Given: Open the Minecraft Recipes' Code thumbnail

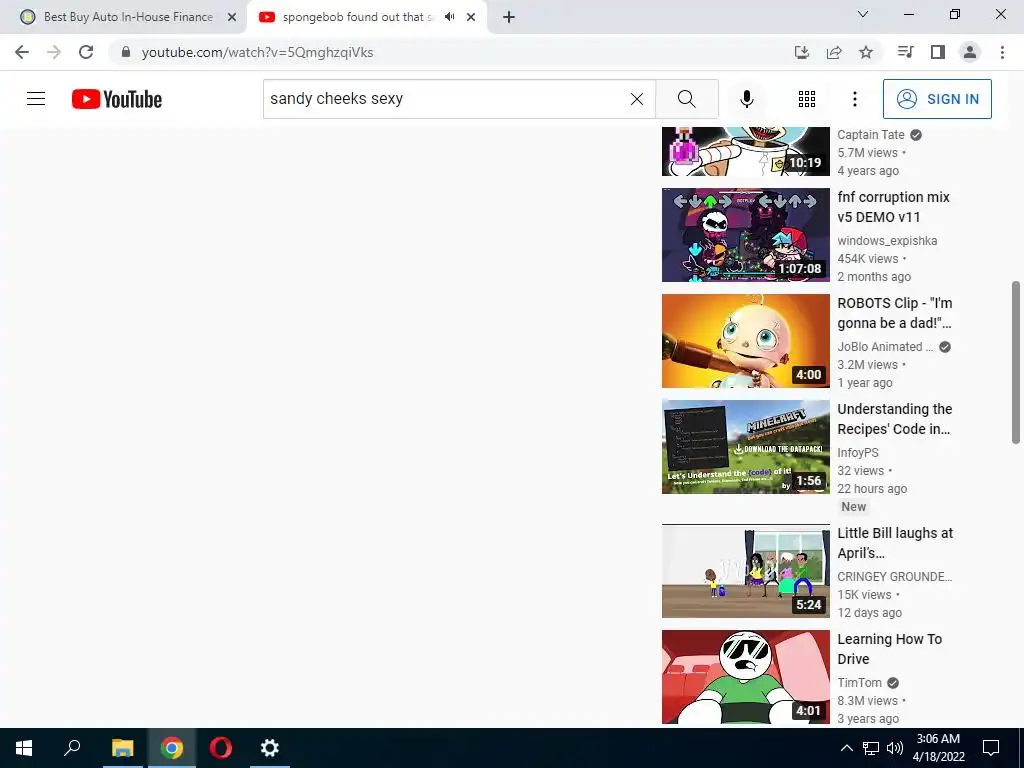Looking at the screenshot, I should pos(746,447).
